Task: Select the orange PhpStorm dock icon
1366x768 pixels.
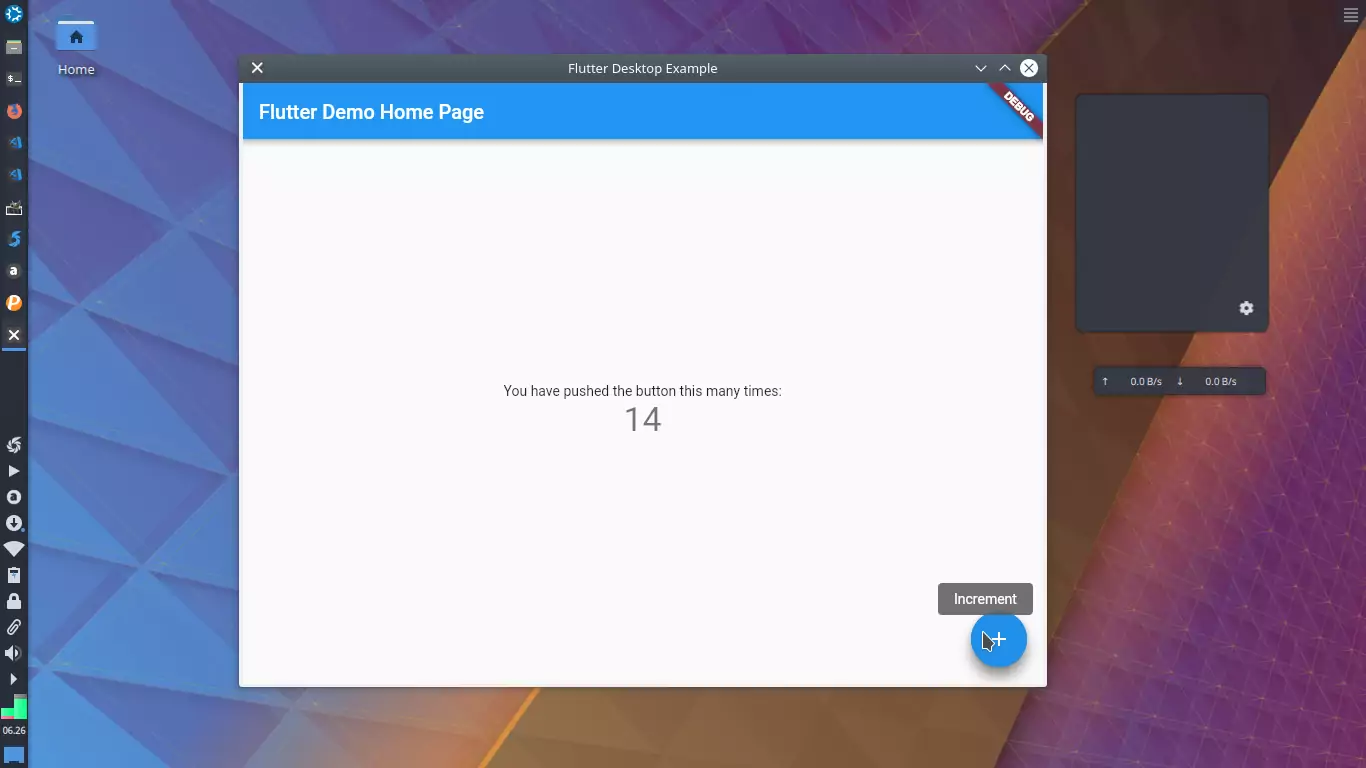Action: point(14,303)
